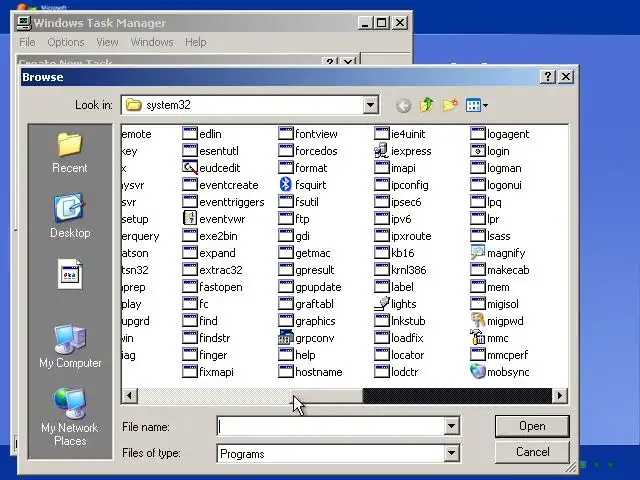
Task: Click the documents icon in places bar
Action: click(x=70, y=274)
